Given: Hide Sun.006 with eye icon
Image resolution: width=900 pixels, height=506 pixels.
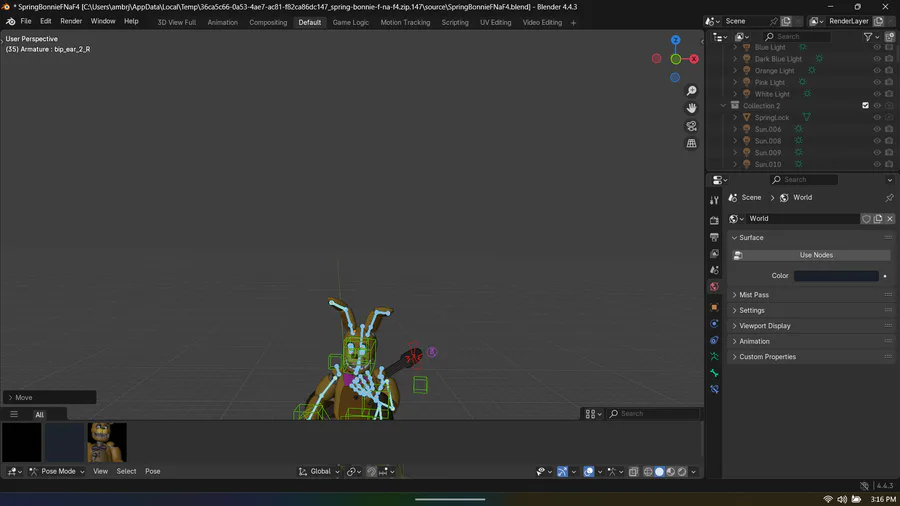Looking at the screenshot, I should 877,129.
